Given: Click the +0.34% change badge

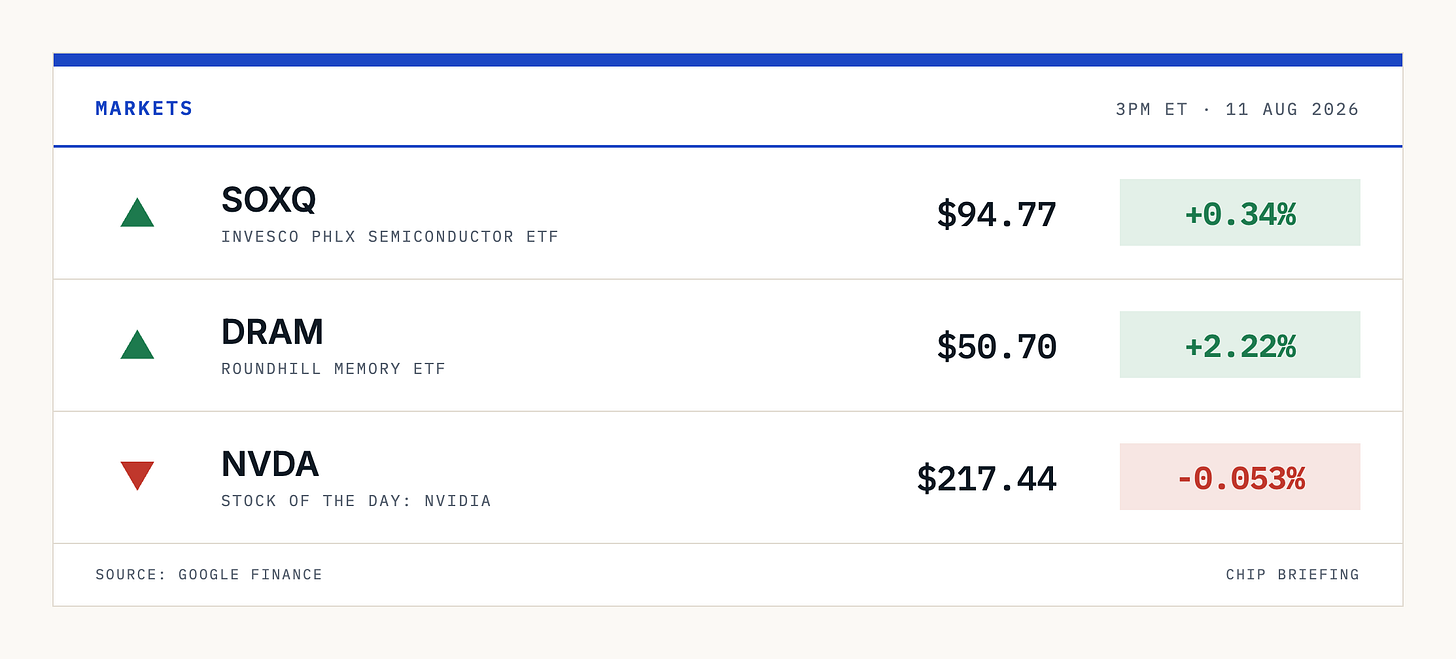Looking at the screenshot, I should 1240,212.
